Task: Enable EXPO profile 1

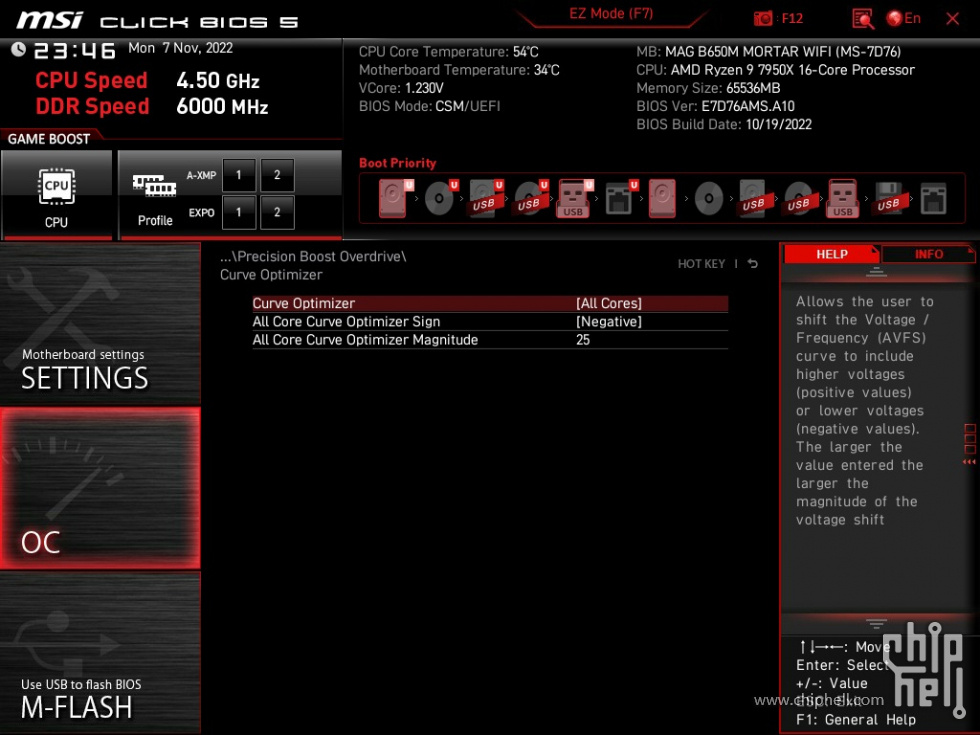Action: [x=239, y=212]
